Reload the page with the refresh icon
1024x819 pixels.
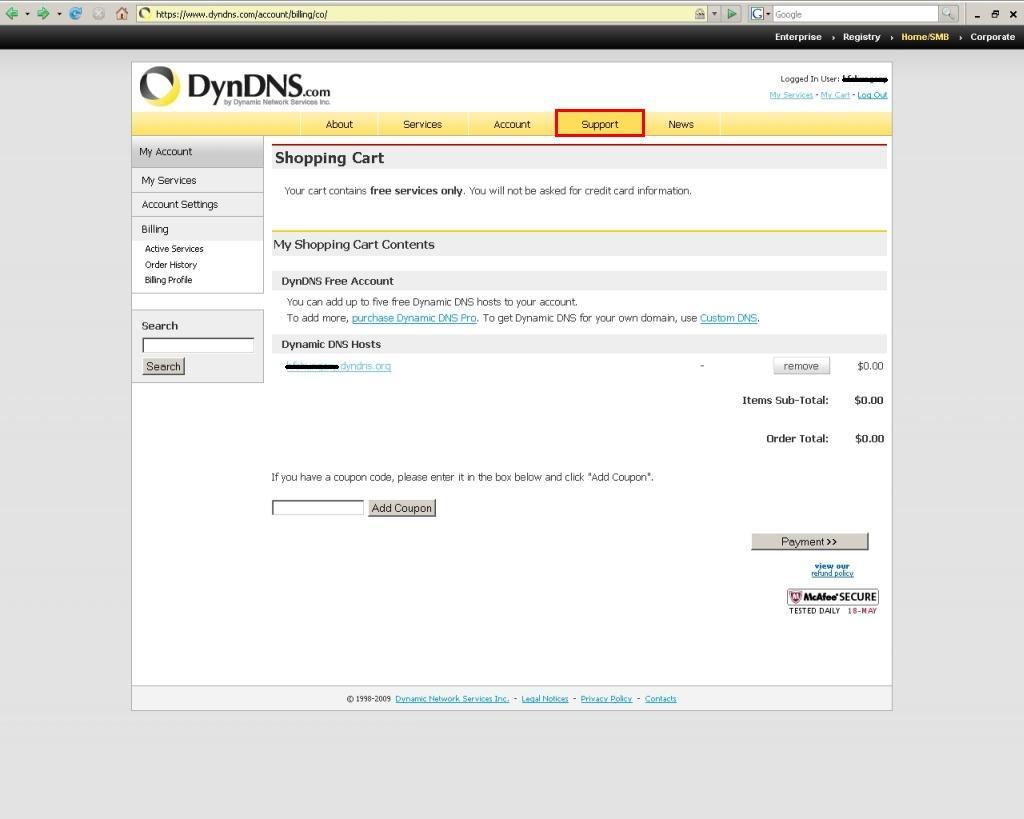76,14
